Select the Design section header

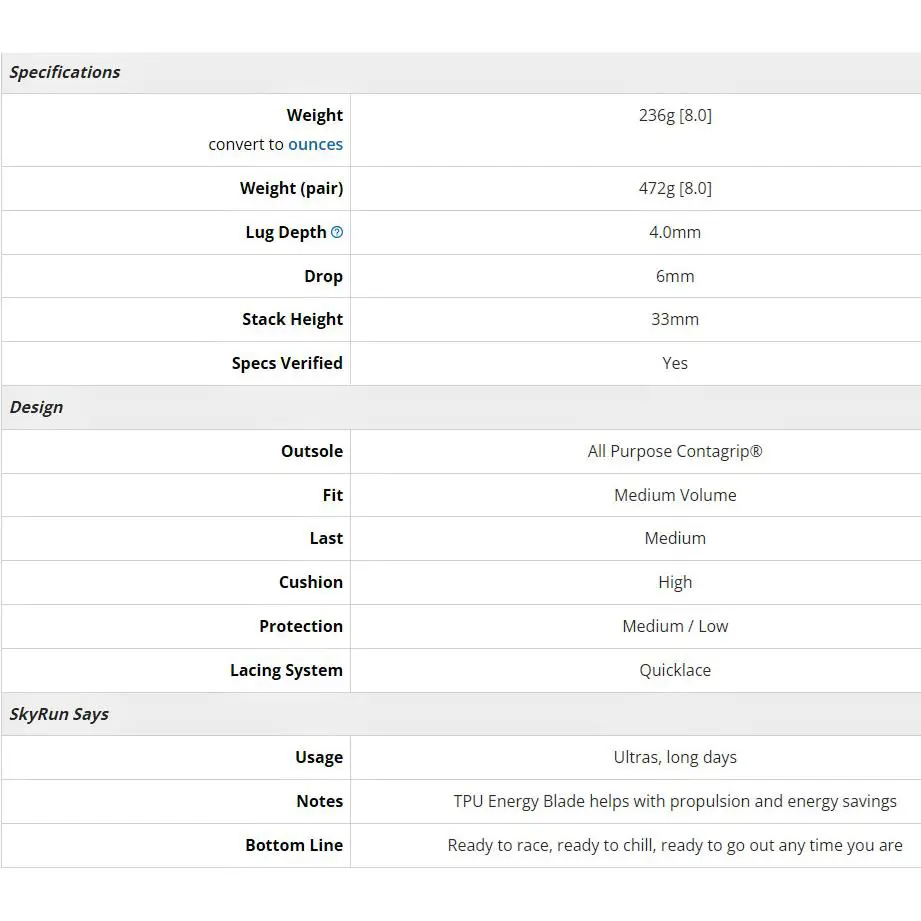tap(36, 407)
